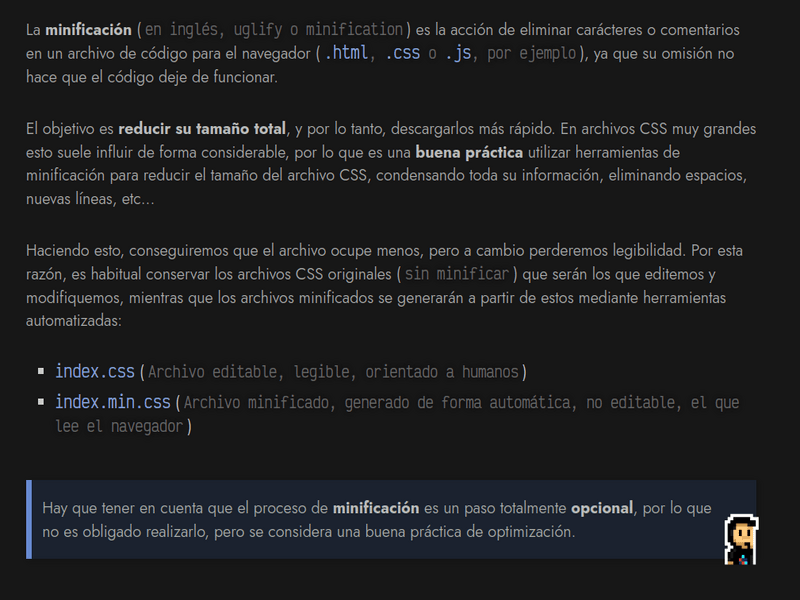Click the bold word opcional in the note
800x600 pixels.
tap(602, 509)
